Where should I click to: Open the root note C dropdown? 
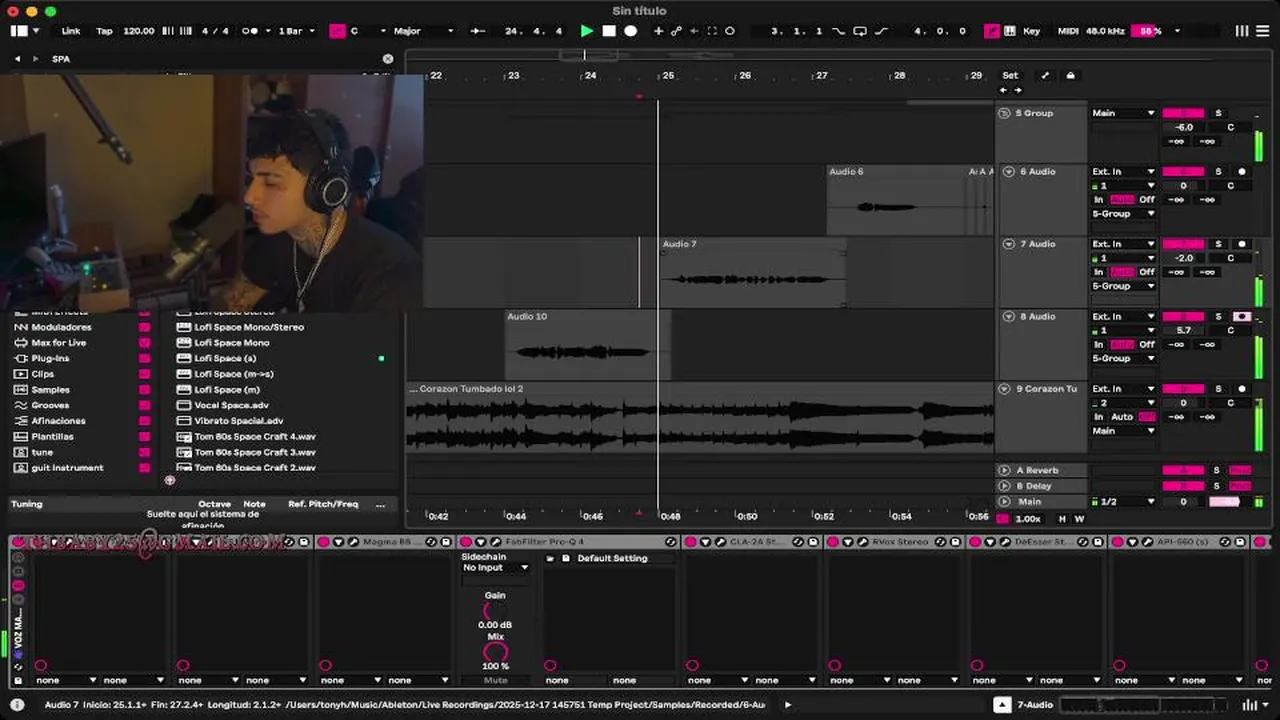368,31
